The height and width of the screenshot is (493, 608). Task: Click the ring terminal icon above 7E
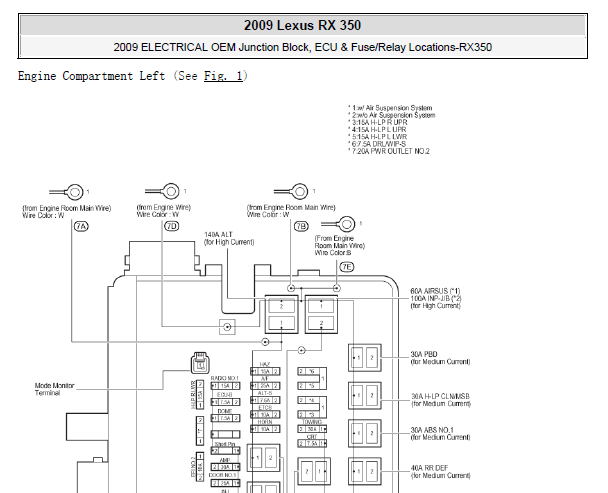tap(338, 224)
